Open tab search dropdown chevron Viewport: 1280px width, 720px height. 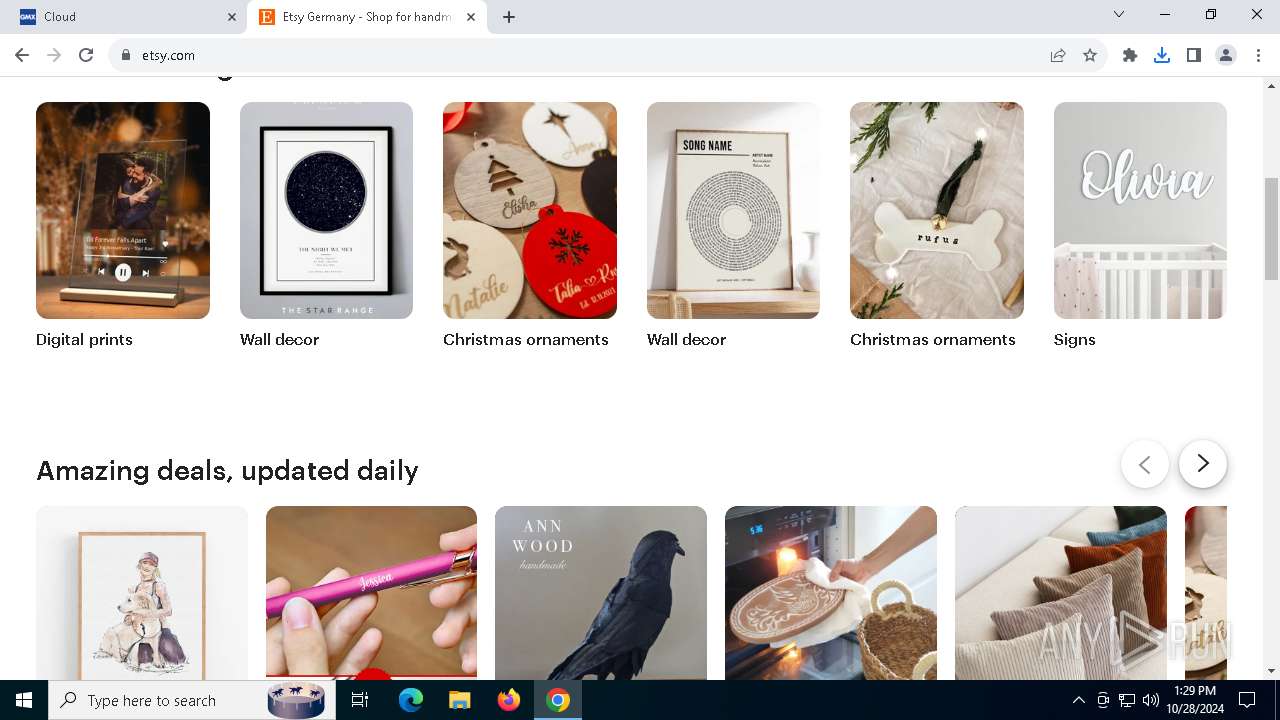(x=1119, y=14)
